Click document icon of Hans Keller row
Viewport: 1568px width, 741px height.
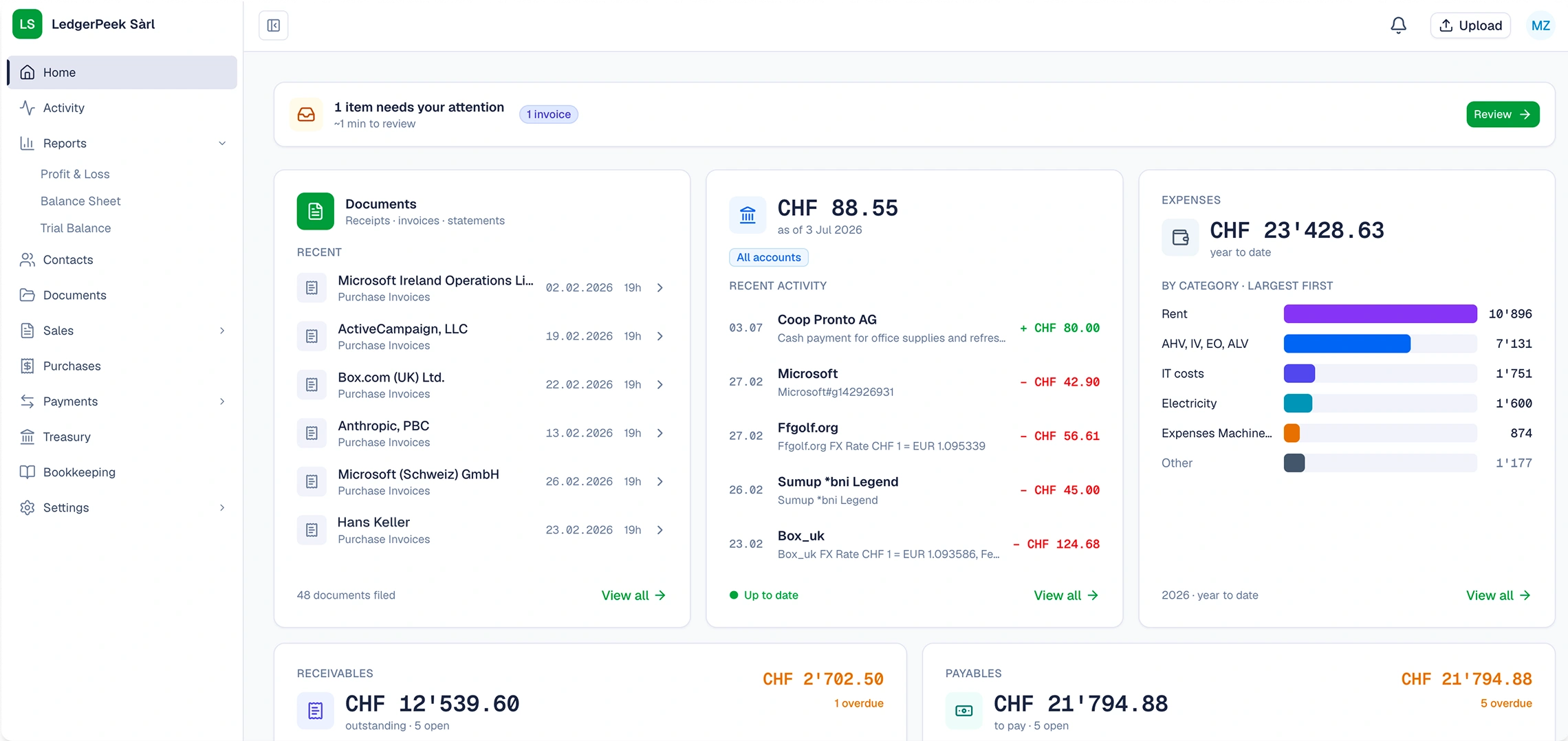coord(312,530)
